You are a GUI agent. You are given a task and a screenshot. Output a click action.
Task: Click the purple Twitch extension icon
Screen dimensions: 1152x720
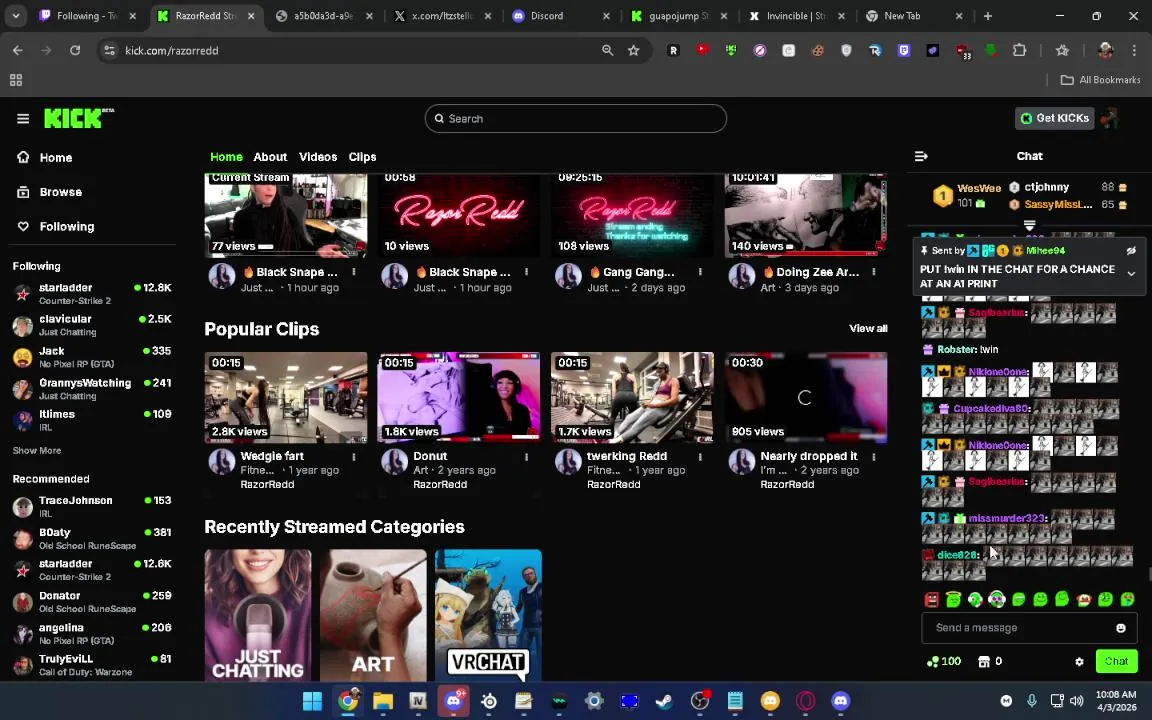[904, 50]
